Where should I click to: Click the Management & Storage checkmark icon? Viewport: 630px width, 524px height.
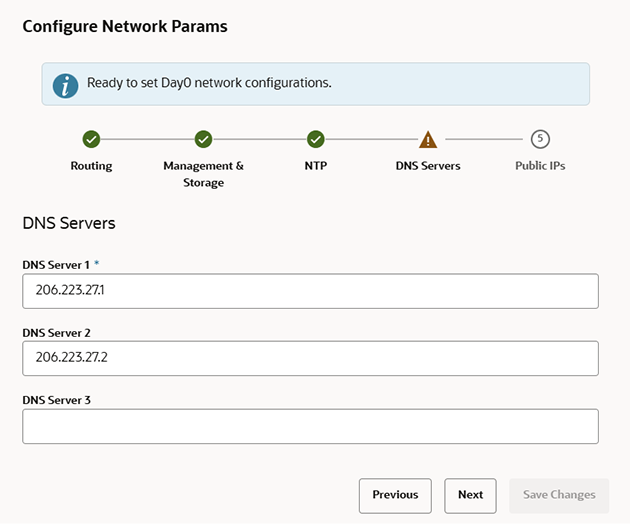coord(203,139)
